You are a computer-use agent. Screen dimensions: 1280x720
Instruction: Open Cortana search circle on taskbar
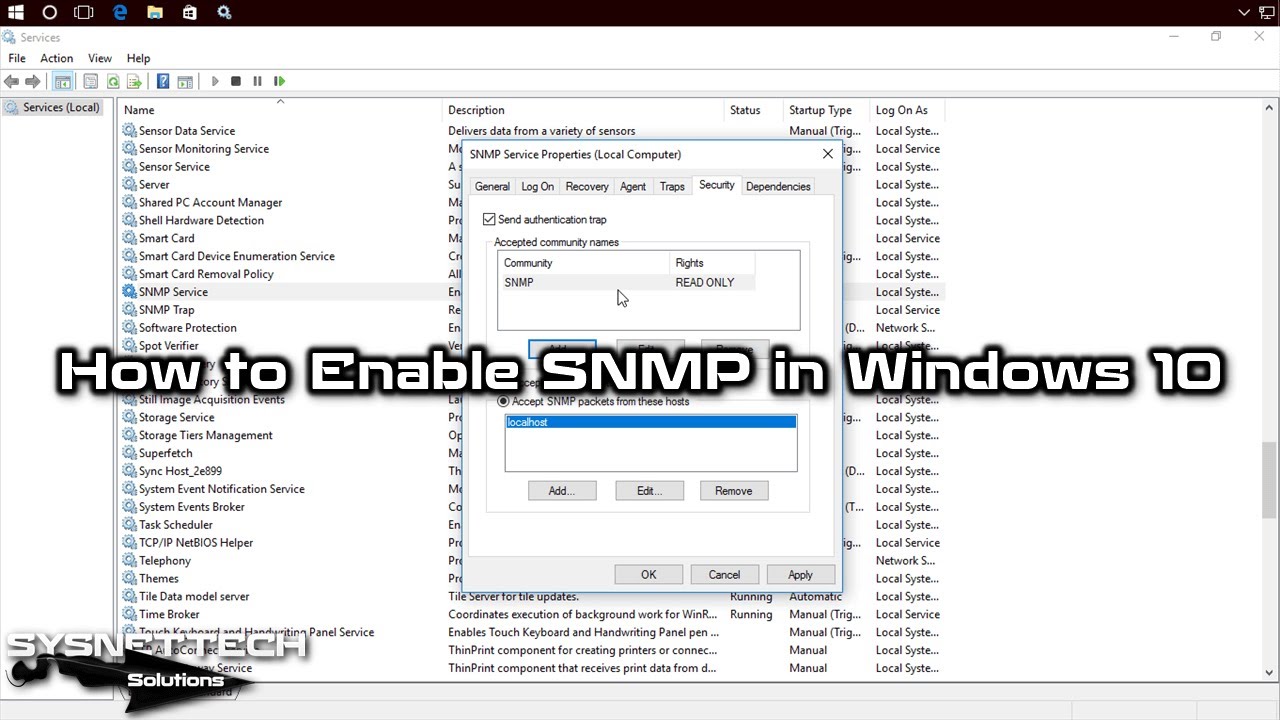pos(50,12)
